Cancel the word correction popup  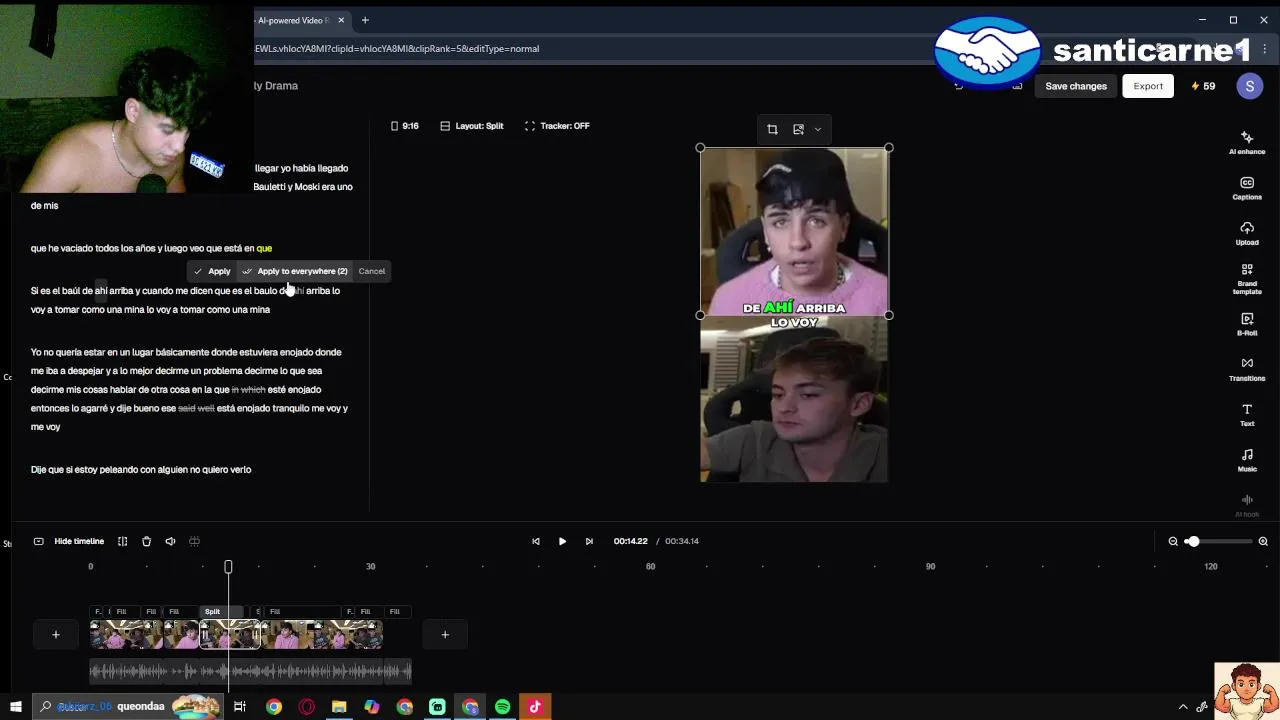click(x=371, y=271)
